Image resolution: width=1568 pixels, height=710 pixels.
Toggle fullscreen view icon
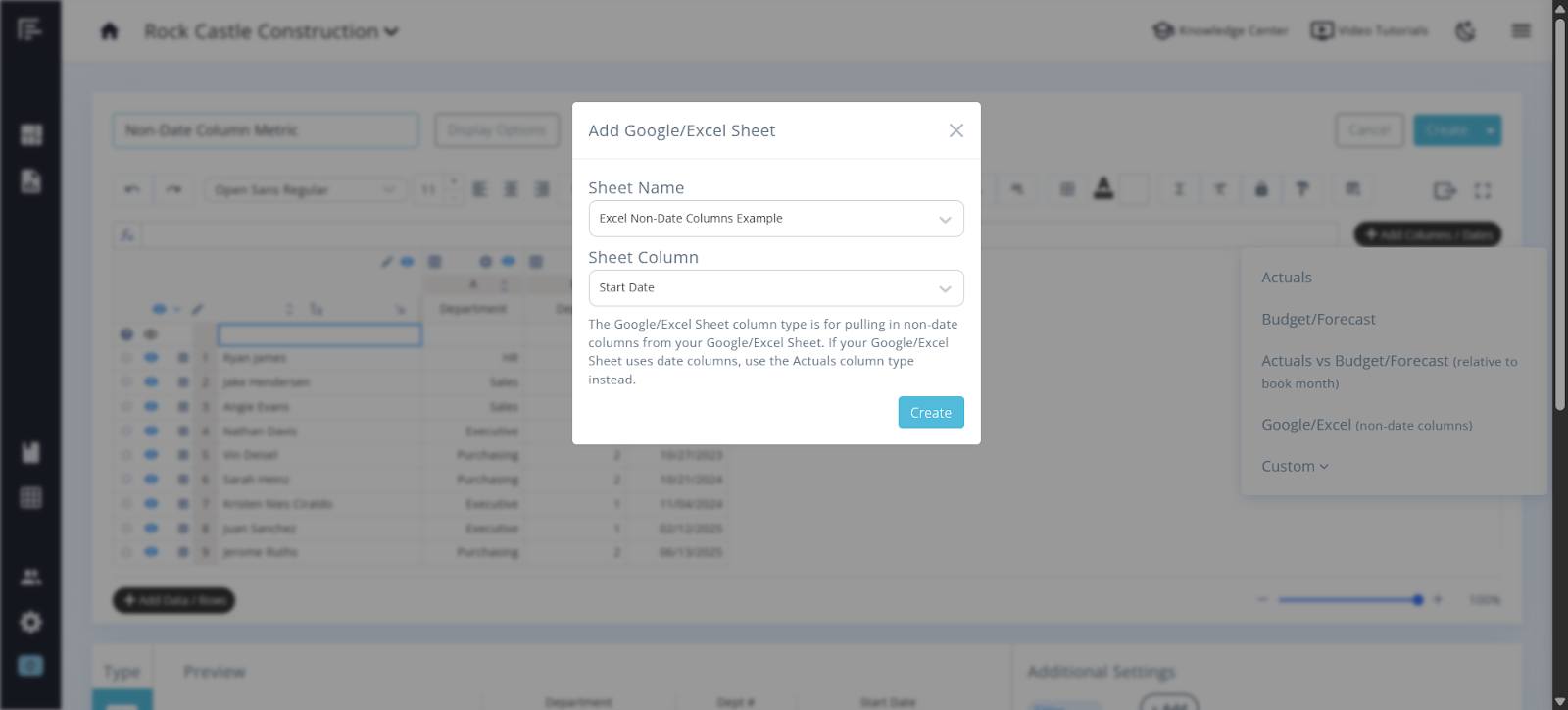1483,190
